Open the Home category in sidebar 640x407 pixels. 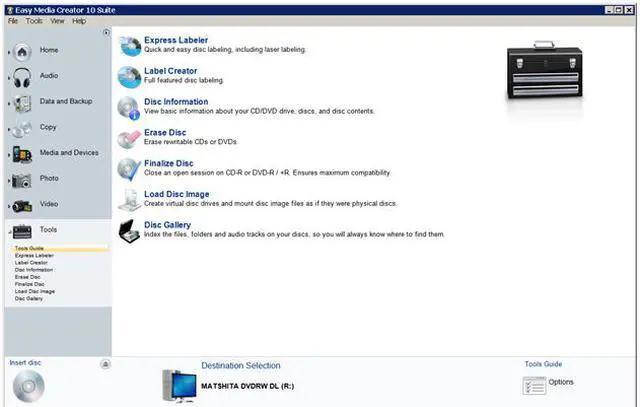click(x=49, y=50)
